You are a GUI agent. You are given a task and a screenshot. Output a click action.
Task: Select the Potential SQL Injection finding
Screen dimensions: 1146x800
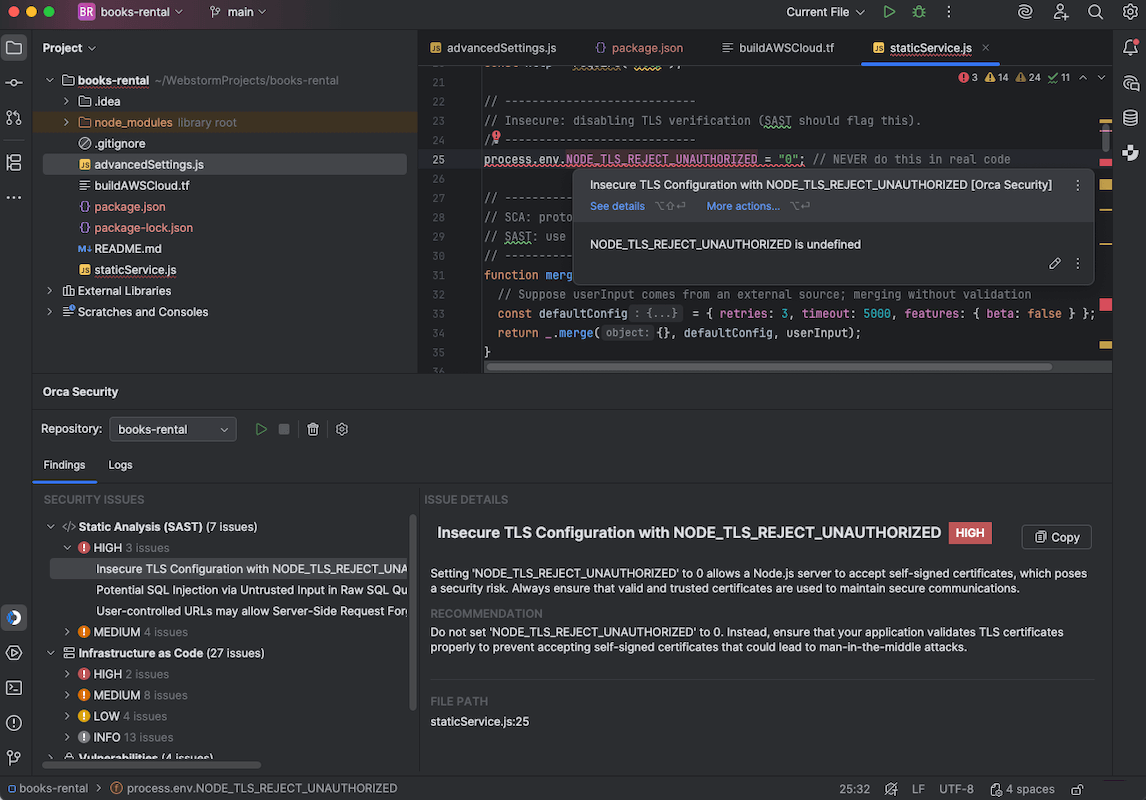(x=251, y=590)
